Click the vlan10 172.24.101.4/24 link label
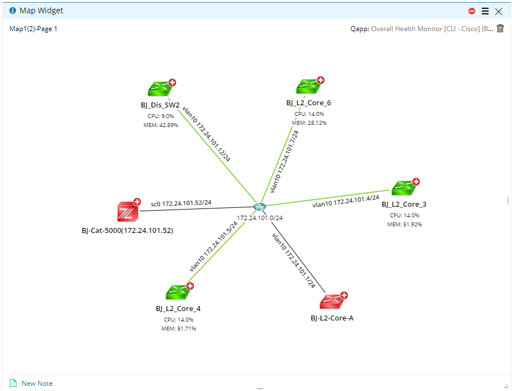The width and height of the screenshot is (512, 391). (346, 201)
